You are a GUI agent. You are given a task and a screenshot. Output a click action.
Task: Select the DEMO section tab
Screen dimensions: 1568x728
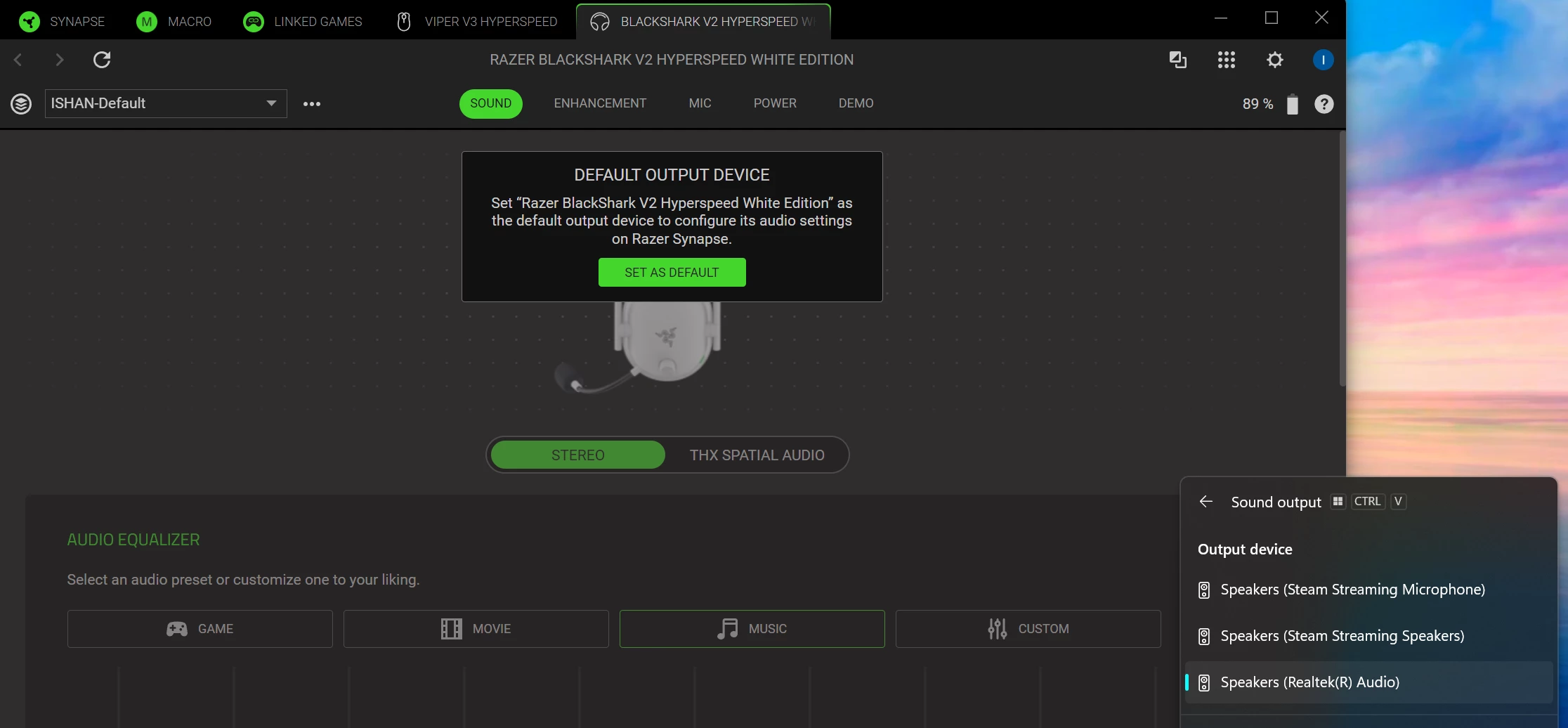pyautogui.click(x=856, y=103)
